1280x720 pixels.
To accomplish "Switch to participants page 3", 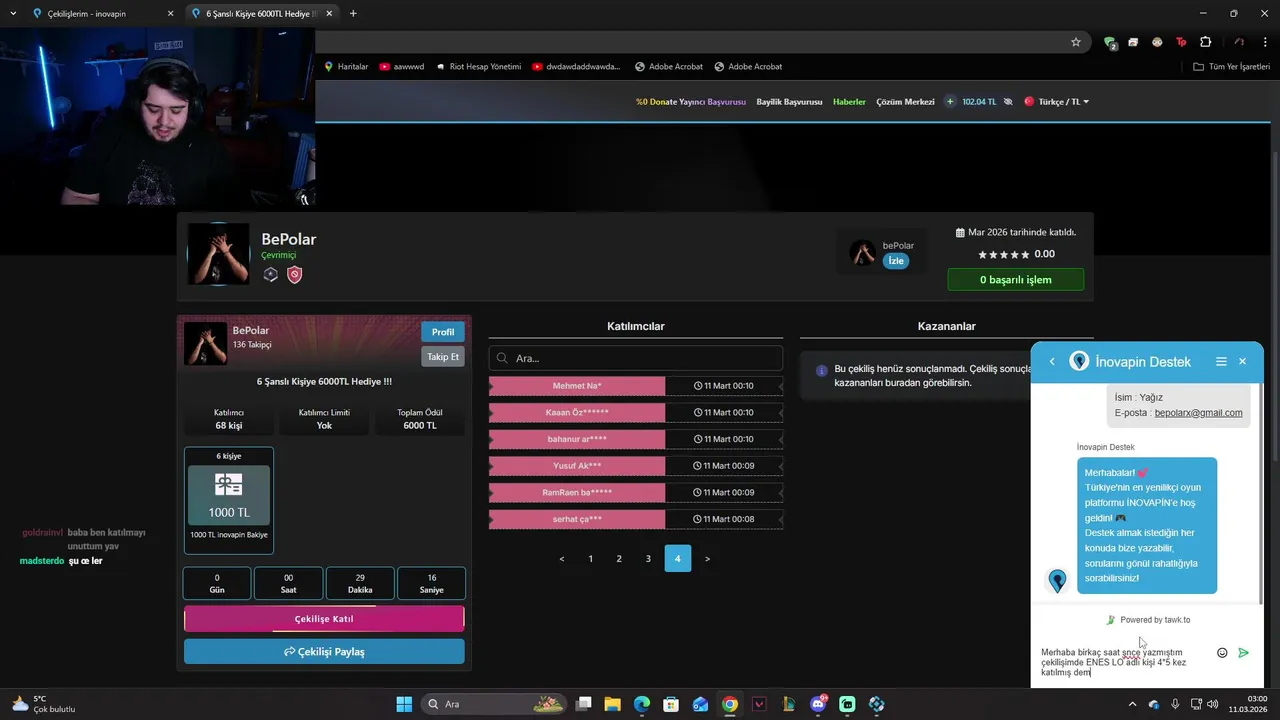I will click(648, 559).
